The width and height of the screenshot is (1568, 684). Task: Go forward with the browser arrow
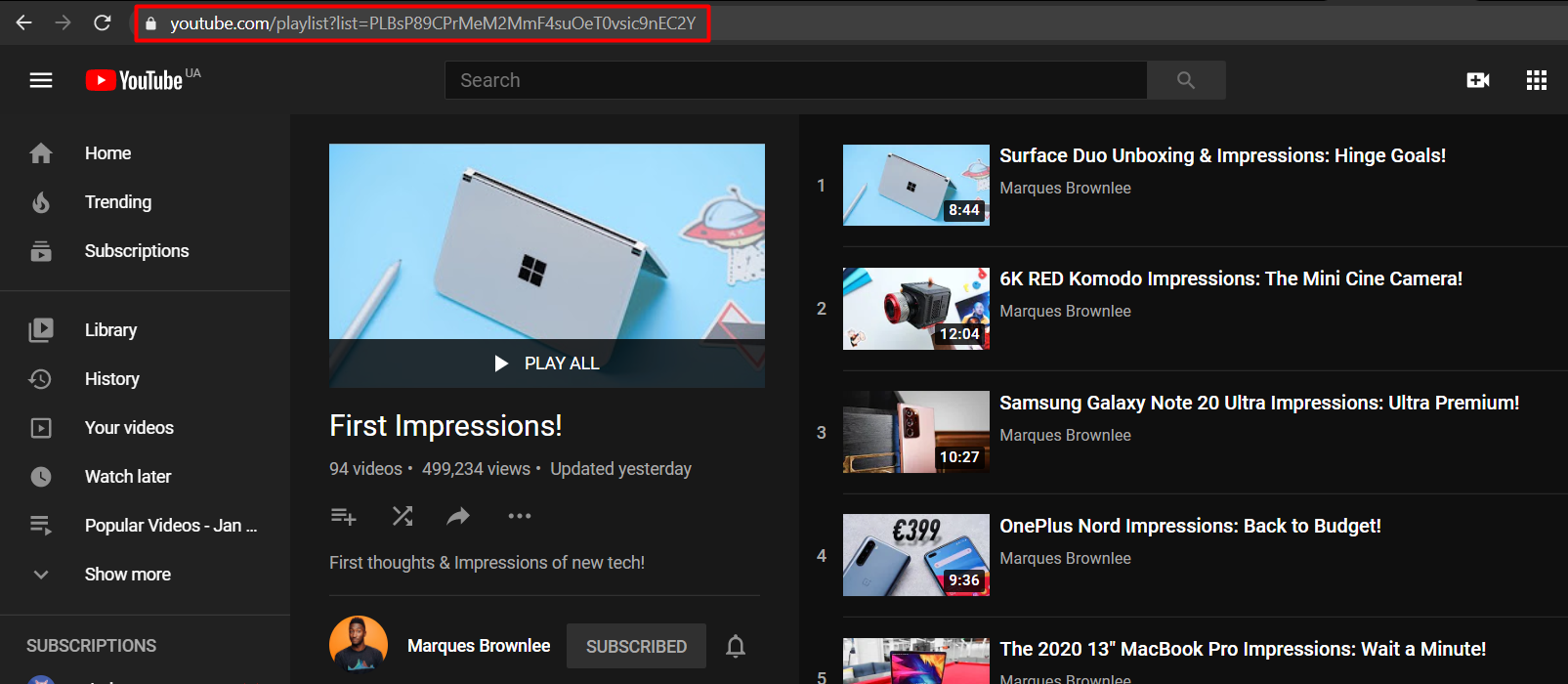point(64,22)
